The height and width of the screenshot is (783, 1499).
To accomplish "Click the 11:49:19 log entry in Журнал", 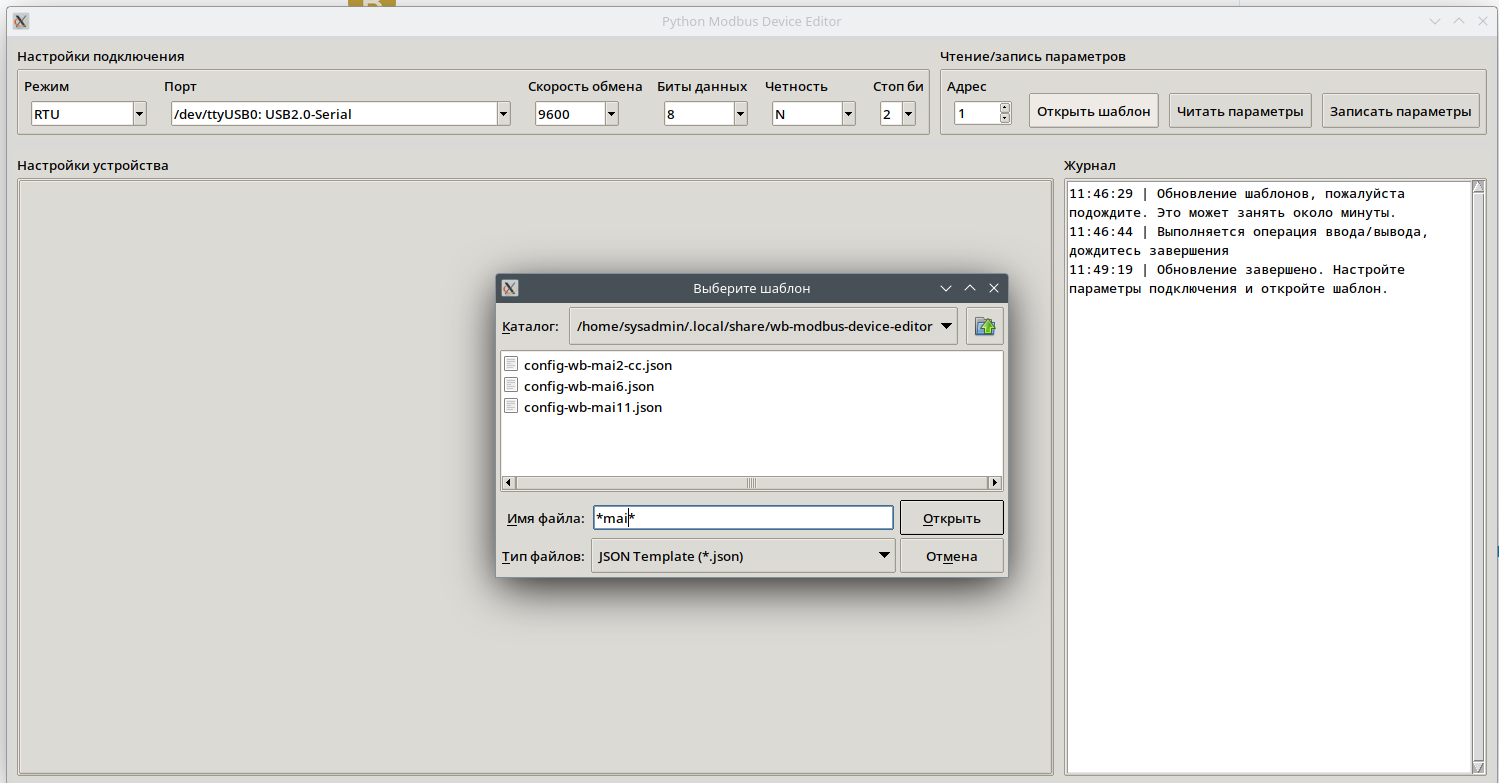I will (1237, 279).
